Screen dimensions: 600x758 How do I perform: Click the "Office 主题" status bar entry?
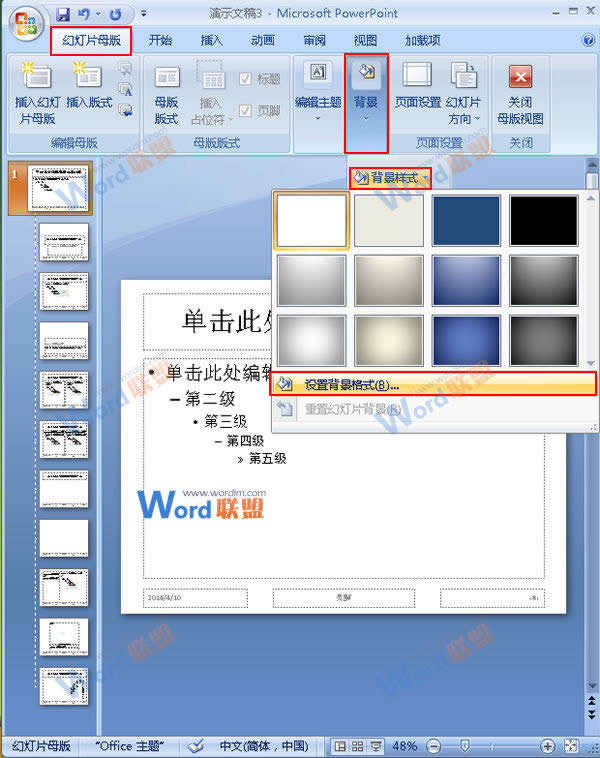pos(130,746)
